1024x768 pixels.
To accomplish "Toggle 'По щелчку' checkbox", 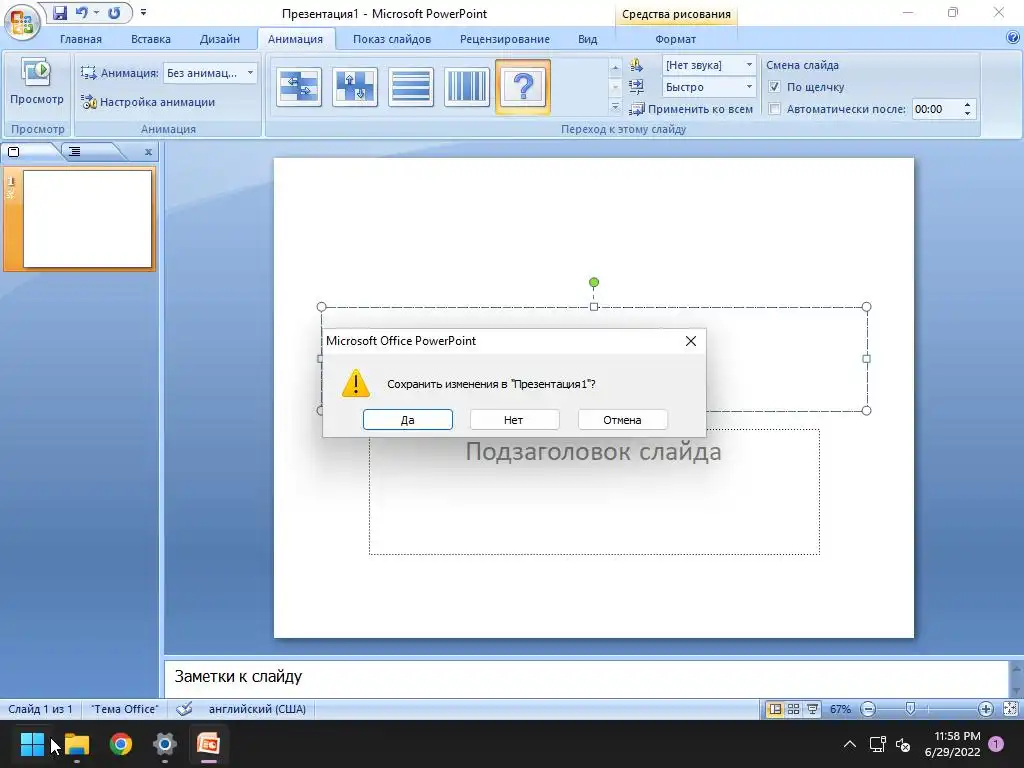I will pyautogui.click(x=775, y=87).
